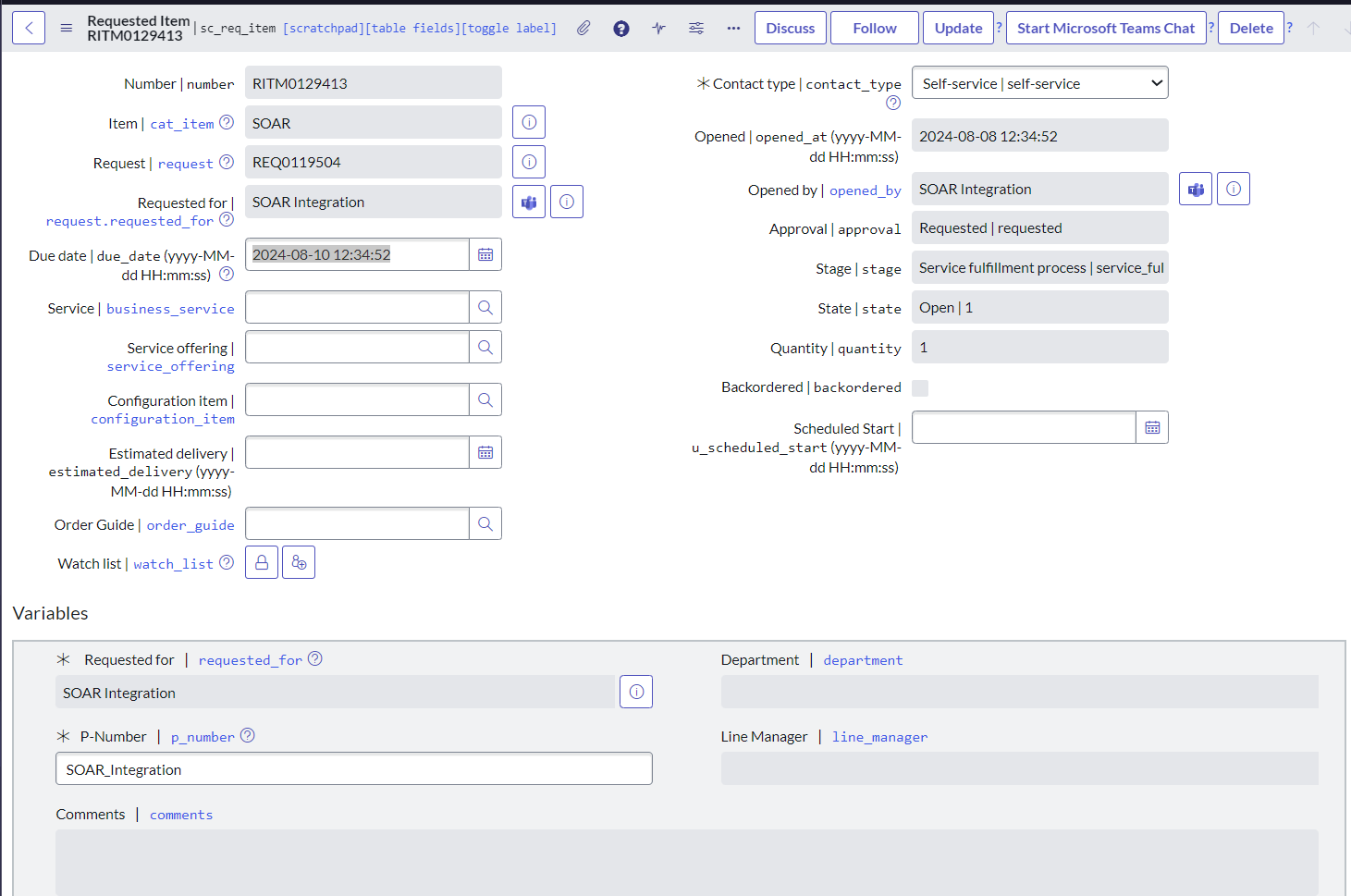Click help icon next to p_number label
This screenshot has width=1351, height=896.
(248, 735)
